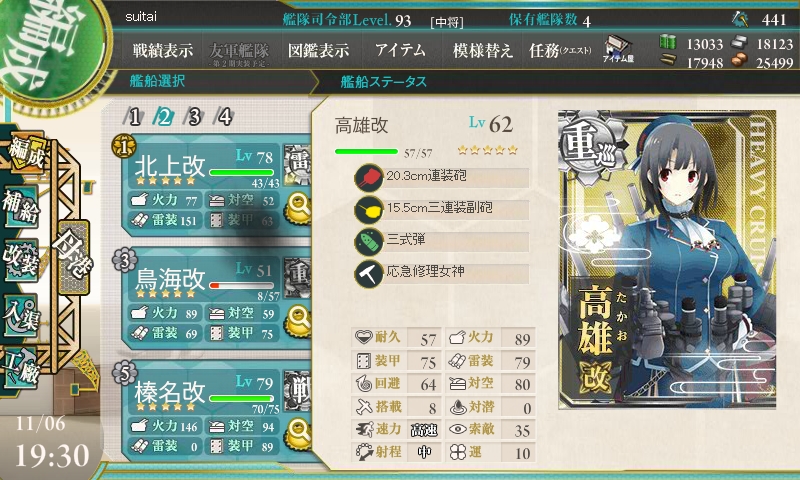The width and height of the screenshot is (800, 480).
Task: Click the magnifier icon on 北上改 card
Action: tap(299, 208)
